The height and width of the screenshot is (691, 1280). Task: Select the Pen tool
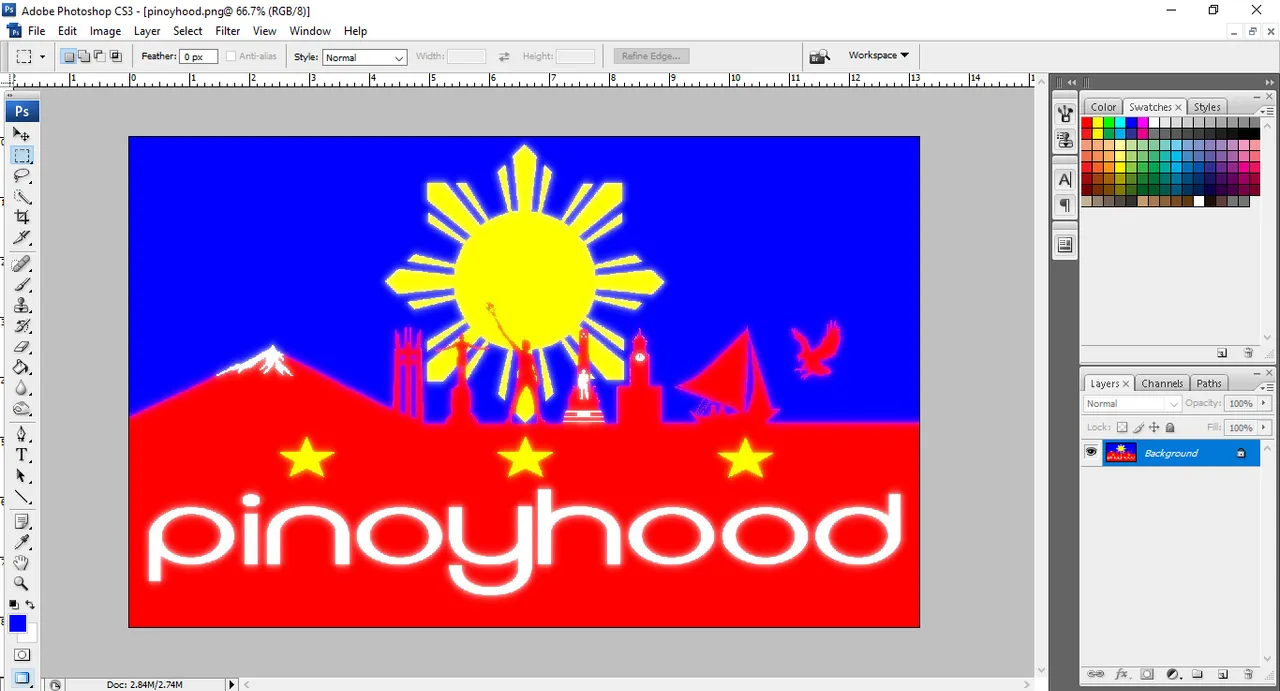click(x=21, y=435)
